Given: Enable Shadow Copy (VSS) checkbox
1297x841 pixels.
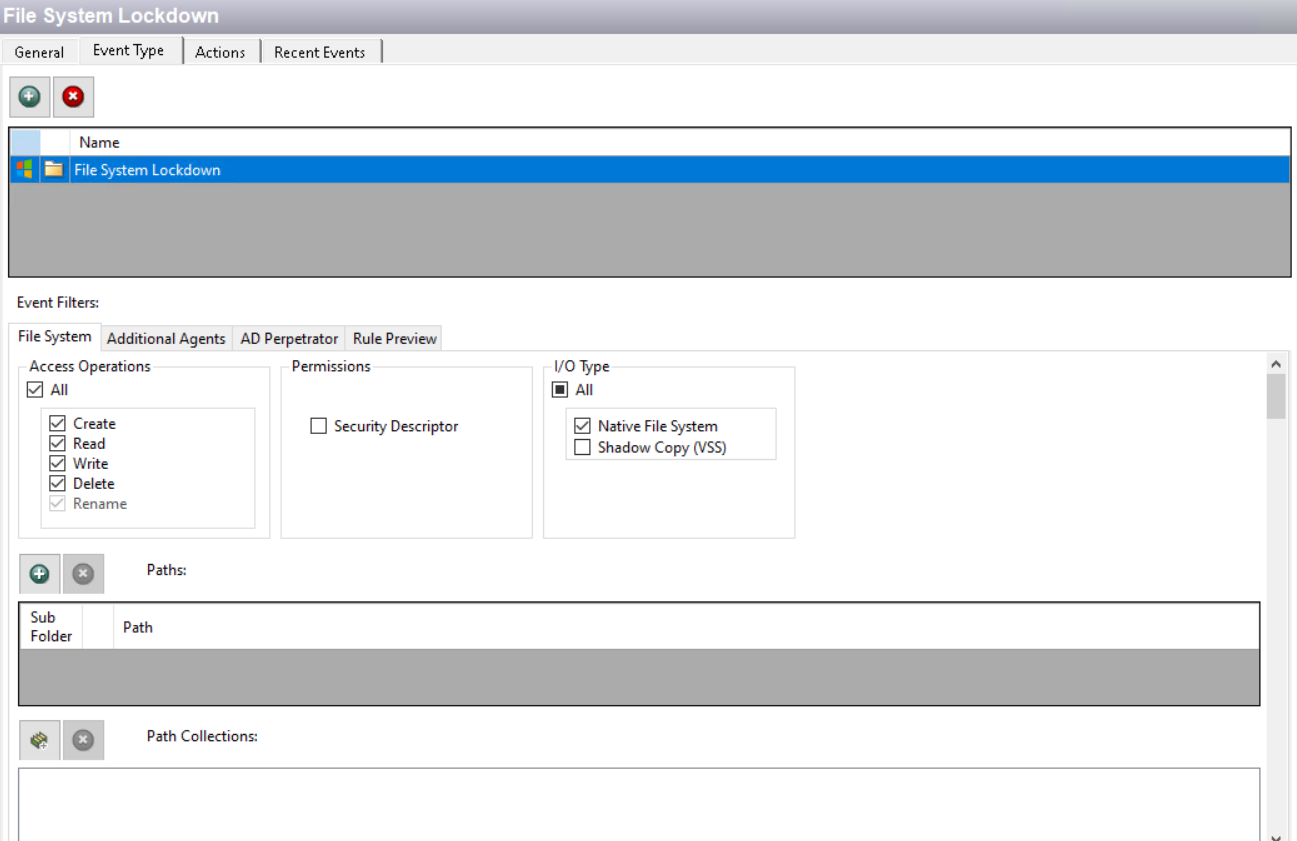Looking at the screenshot, I should click(x=582, y=447).
